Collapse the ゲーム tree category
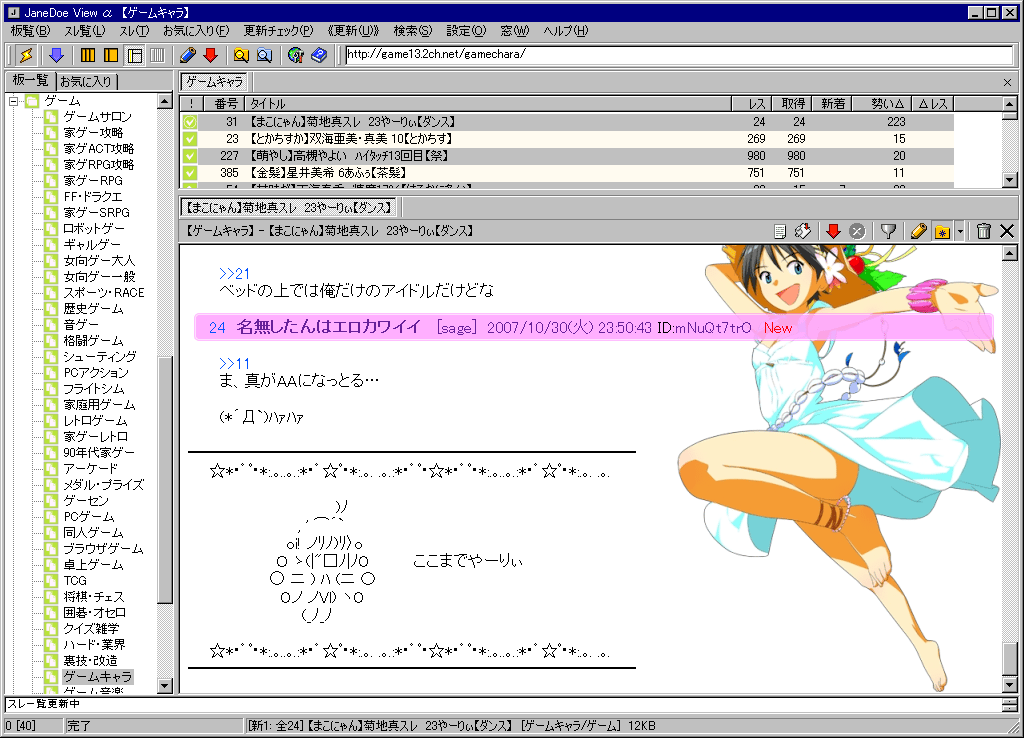 tap(14, 101)
